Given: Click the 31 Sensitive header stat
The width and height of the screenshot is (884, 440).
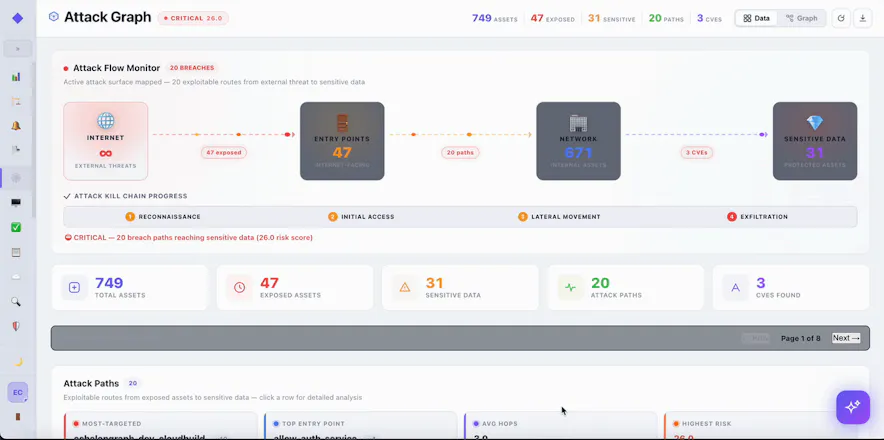Looking at the screenshot, I should click(x=611, y=18).
